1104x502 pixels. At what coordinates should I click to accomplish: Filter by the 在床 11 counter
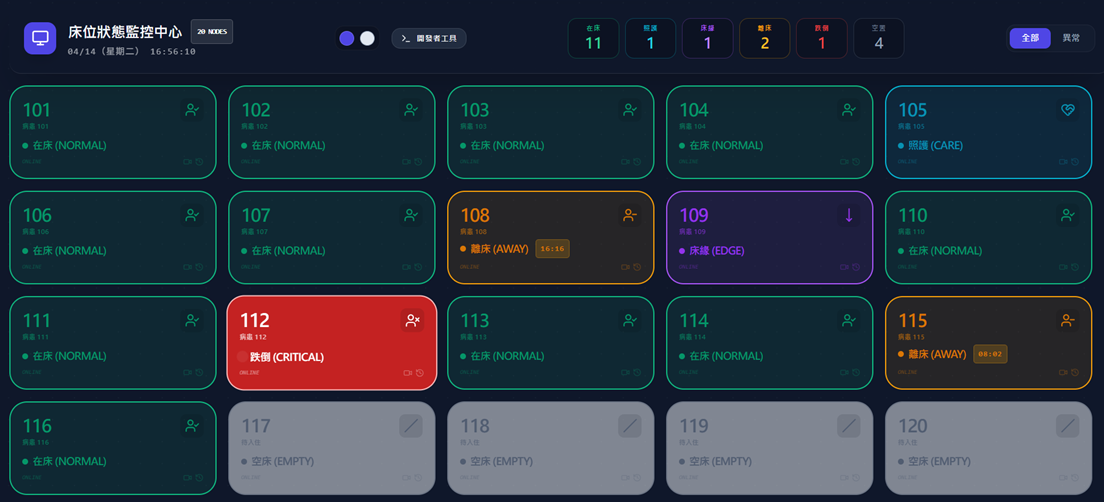tap(594, 38)
